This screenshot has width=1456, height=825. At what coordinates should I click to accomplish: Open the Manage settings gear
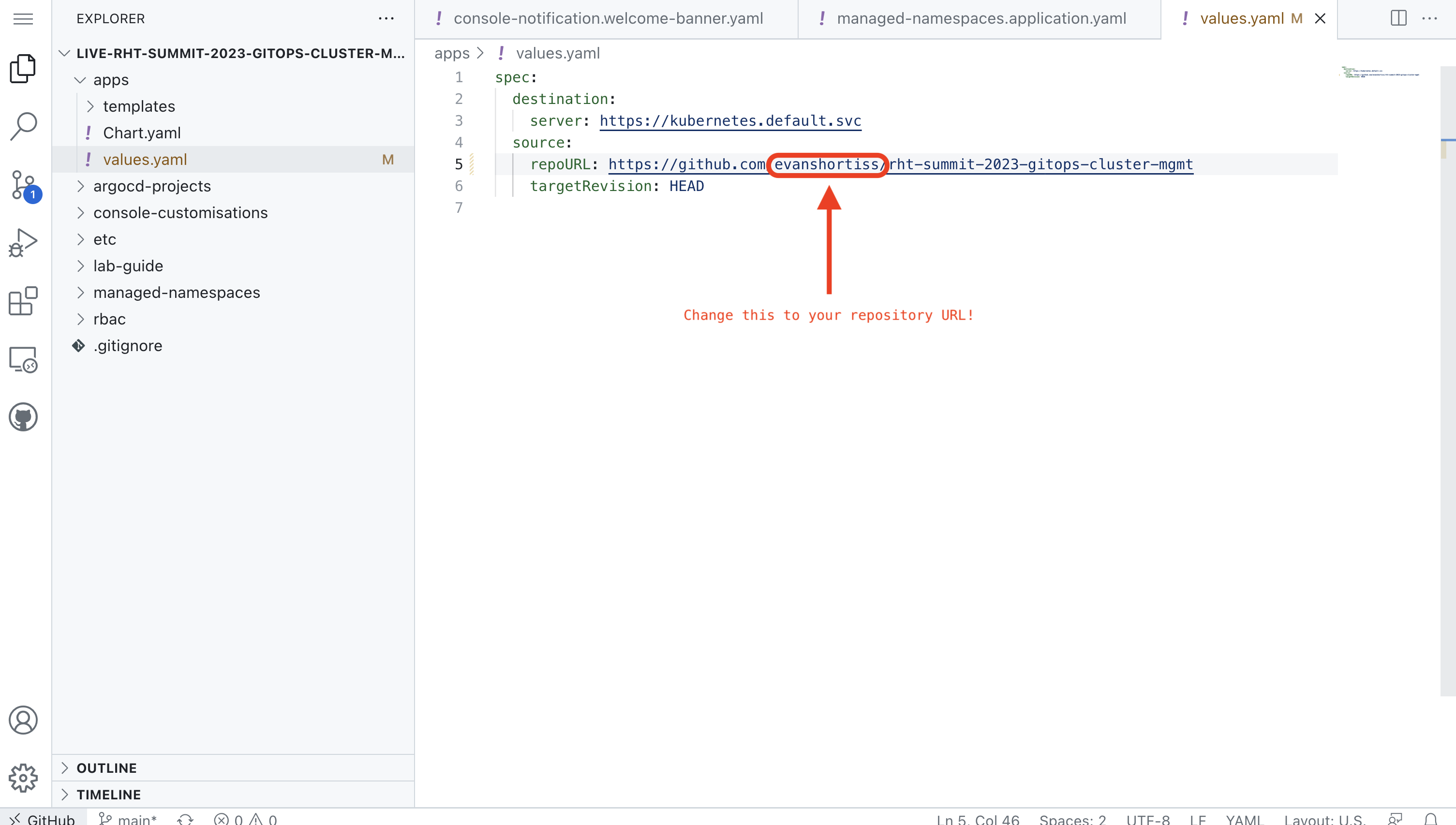[x=23, y=778]
